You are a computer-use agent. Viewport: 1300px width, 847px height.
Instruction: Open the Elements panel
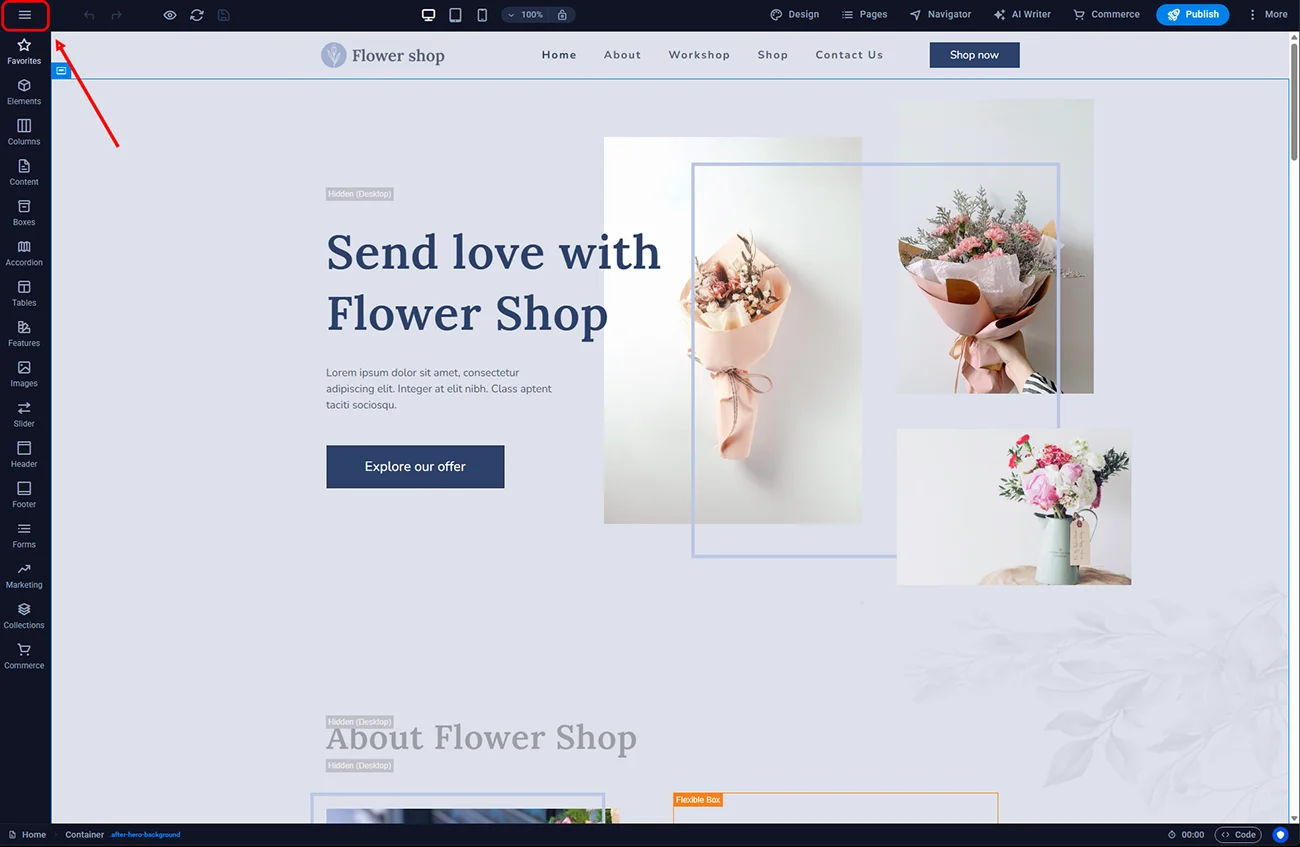pyautogui.click(x=23, y=93)
